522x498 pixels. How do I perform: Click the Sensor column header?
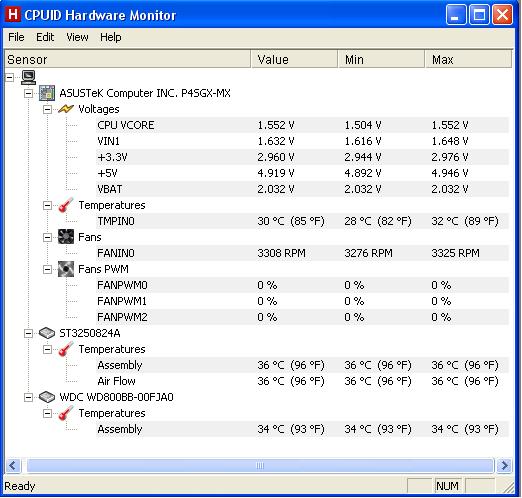127,59
